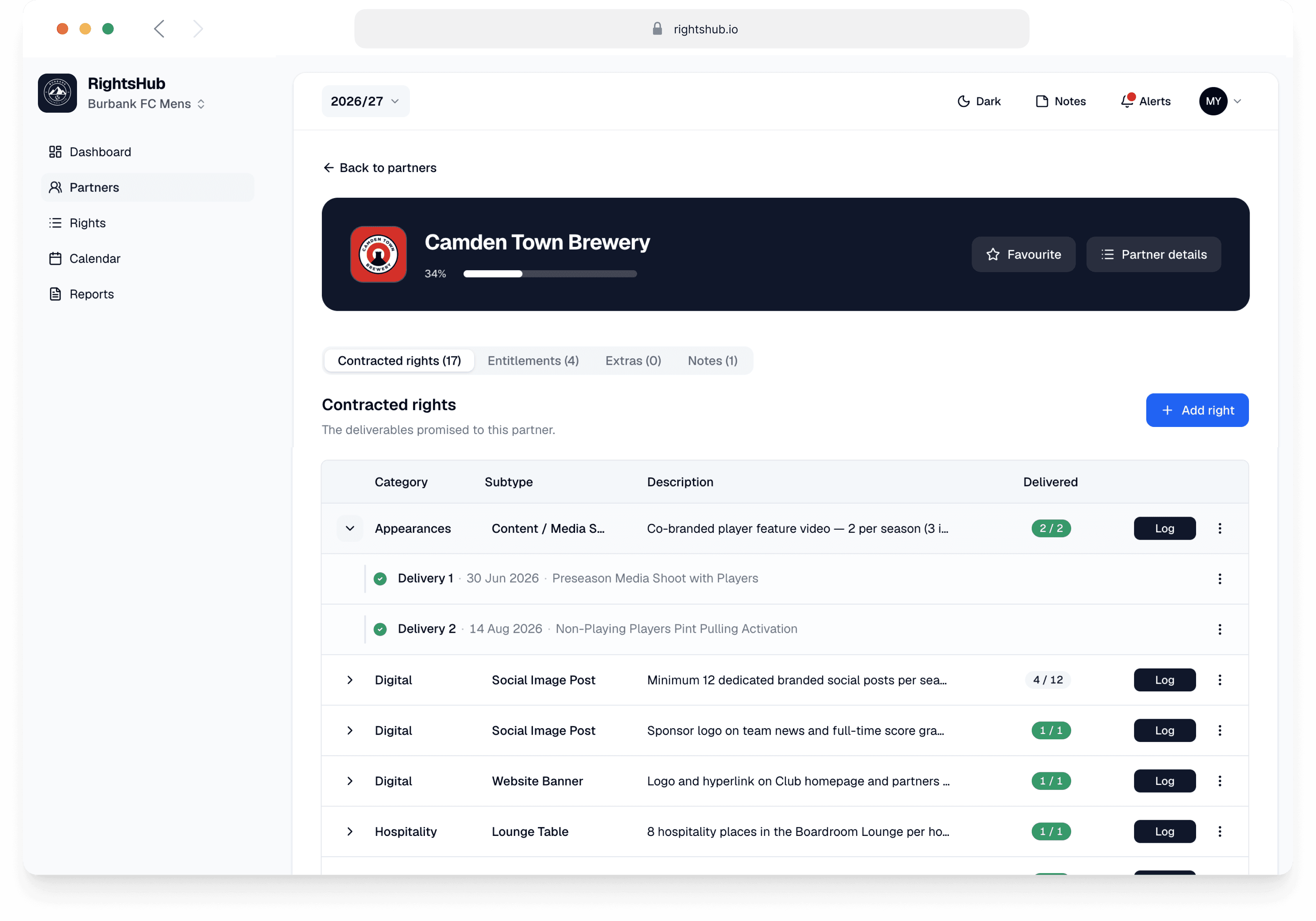Expand the Hospitality Lounge Table row
The image size is (1316, 921).
pyautogui.click(x=350, y=831)
